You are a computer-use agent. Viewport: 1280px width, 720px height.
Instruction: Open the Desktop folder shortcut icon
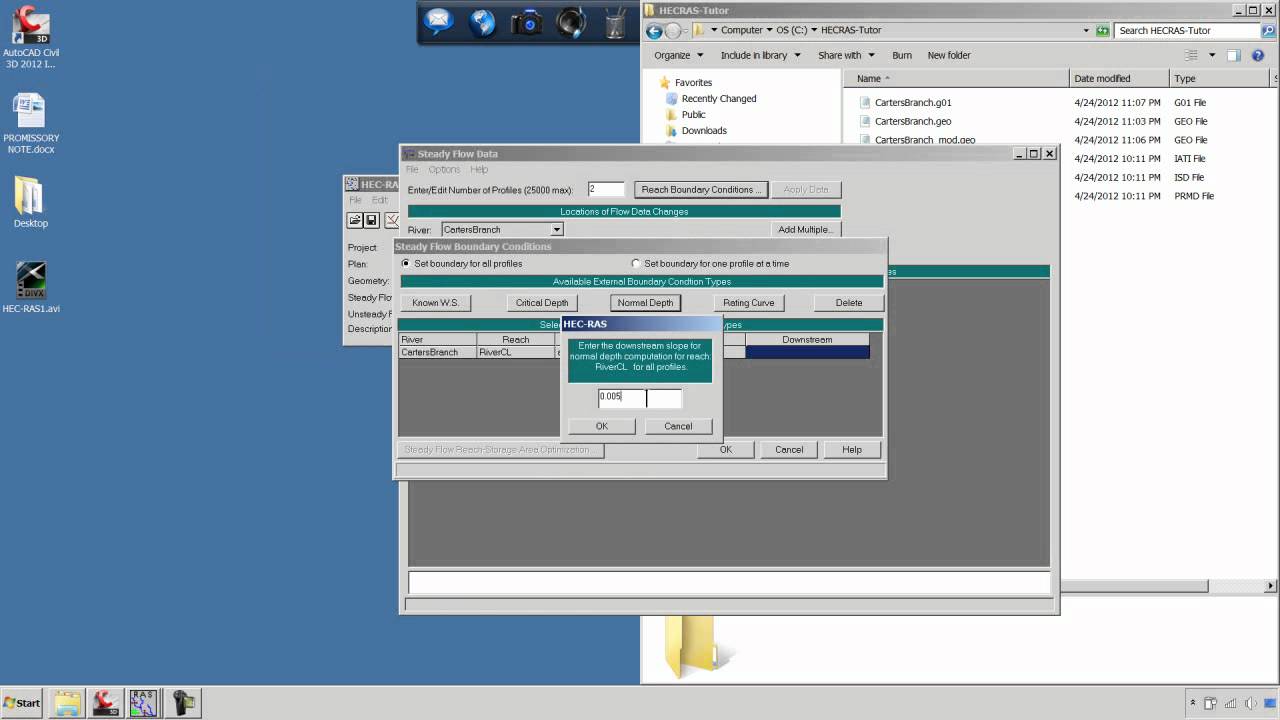[30, 202]
